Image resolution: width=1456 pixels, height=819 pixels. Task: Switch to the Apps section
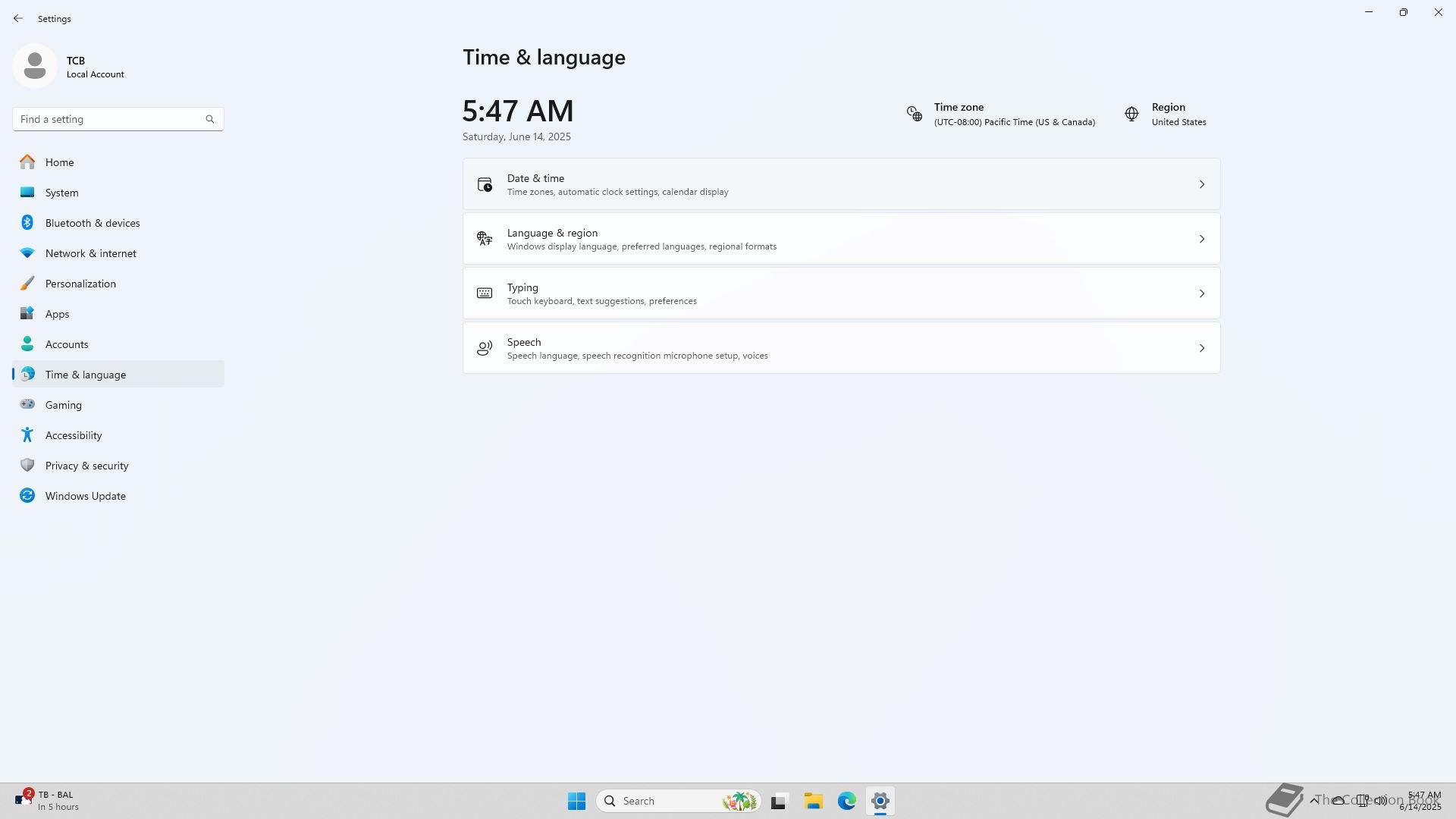pyautogui.click(x=57, y=314)
